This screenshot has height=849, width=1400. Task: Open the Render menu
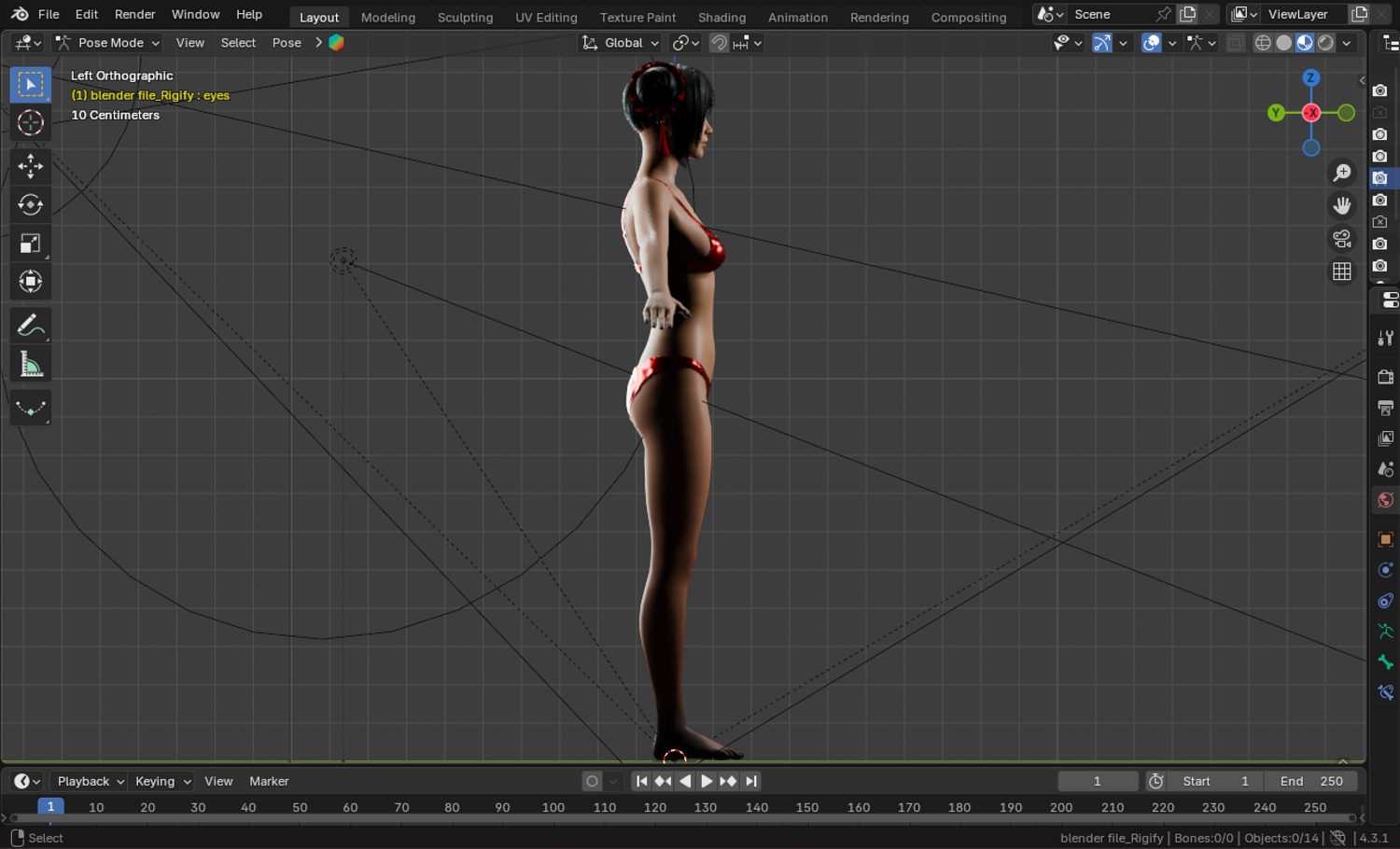point(134,14)
